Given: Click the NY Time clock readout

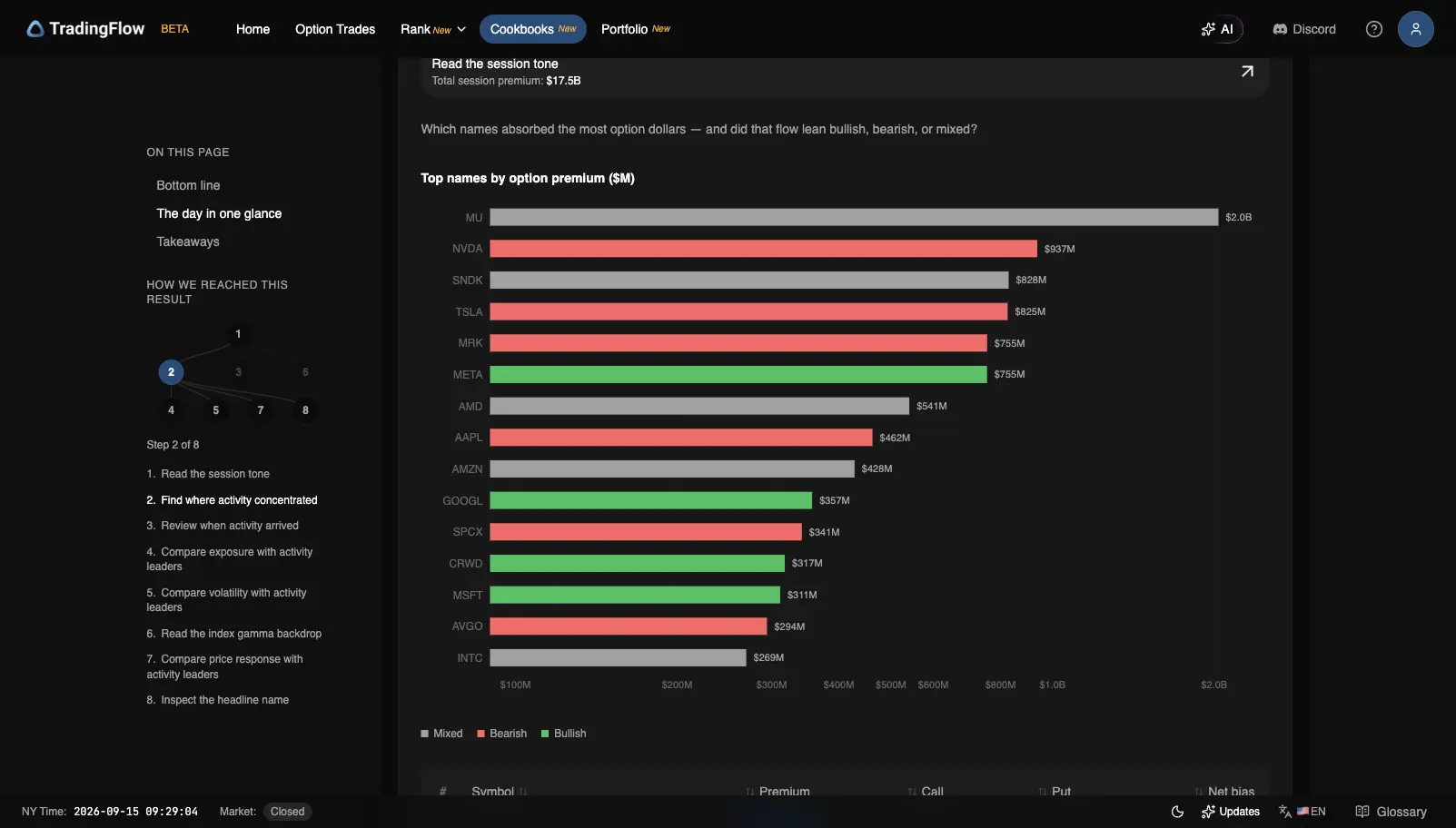Looking at the screenshot, I should pos(135,812).
